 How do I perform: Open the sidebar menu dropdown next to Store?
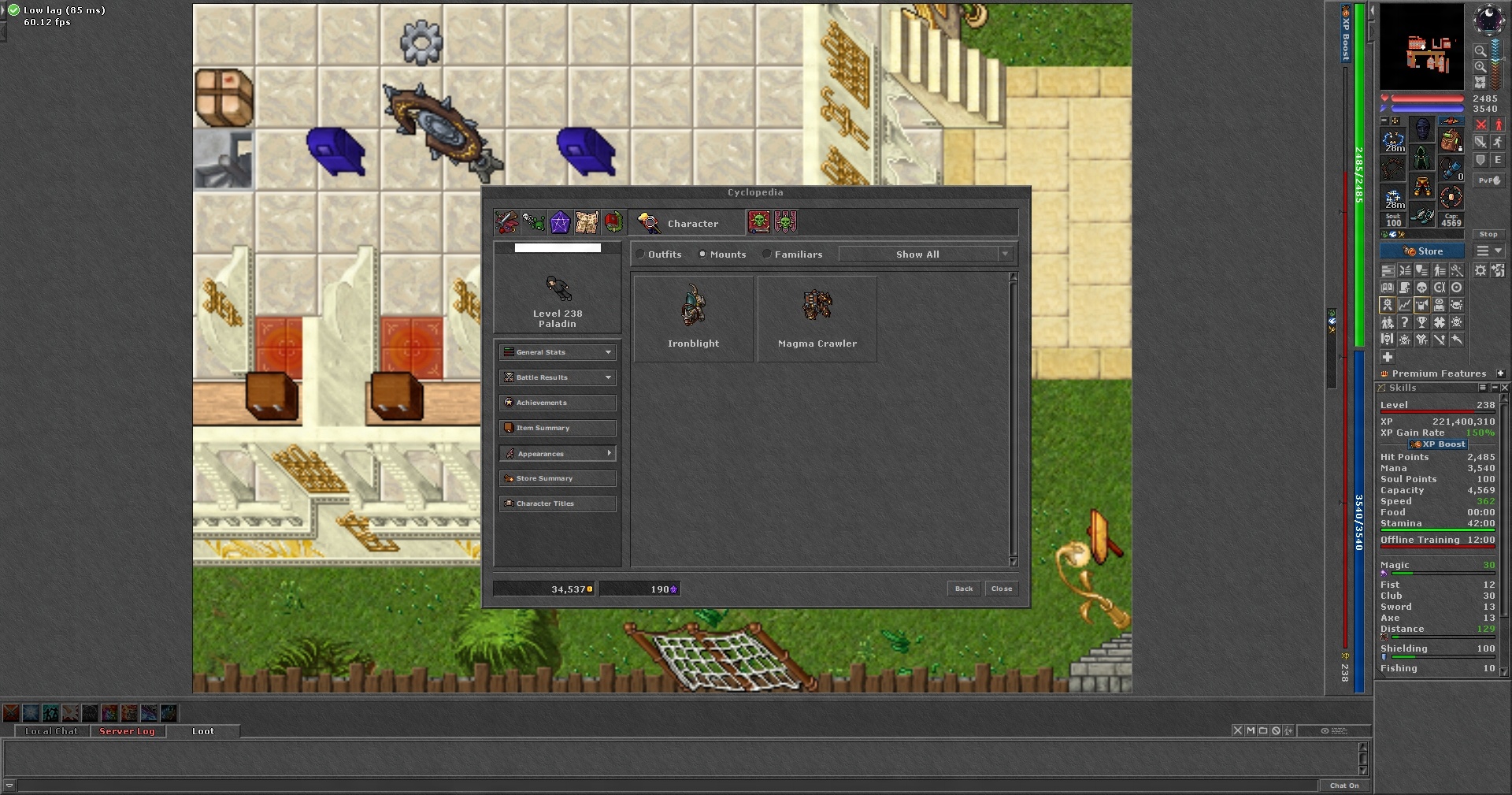(1489, 251)
